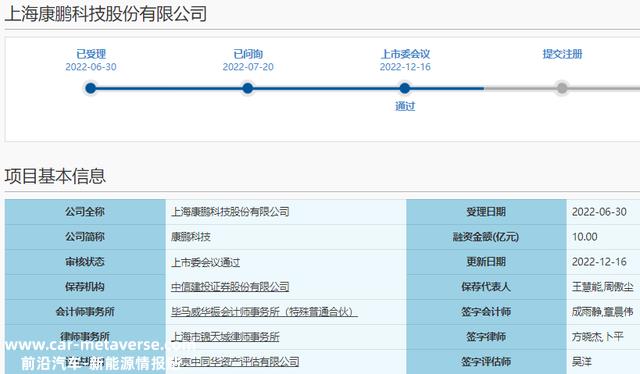
Task: Click the 审核状态 header cell
Action: point(85,262)
